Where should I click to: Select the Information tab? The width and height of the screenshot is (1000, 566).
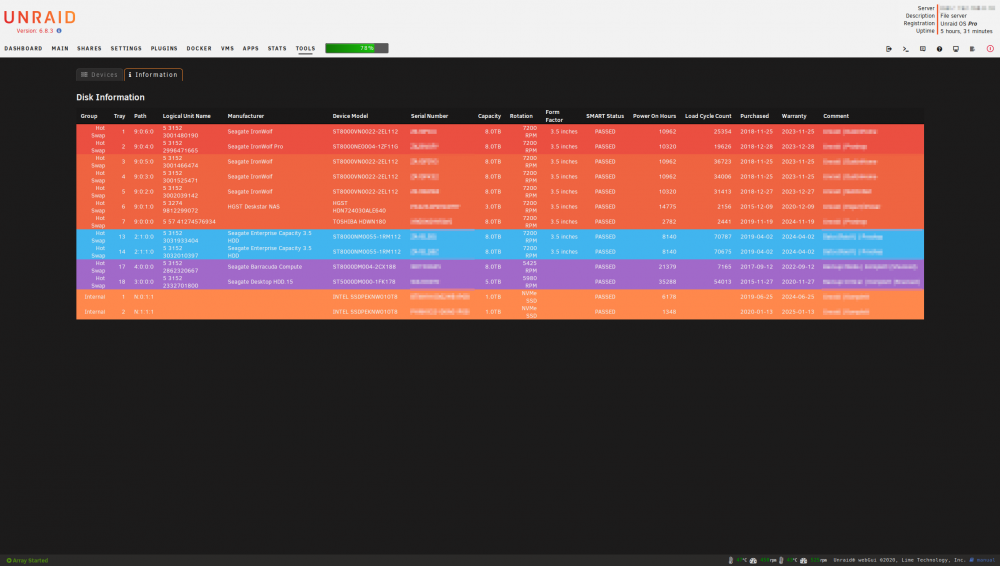coord(154,75)
